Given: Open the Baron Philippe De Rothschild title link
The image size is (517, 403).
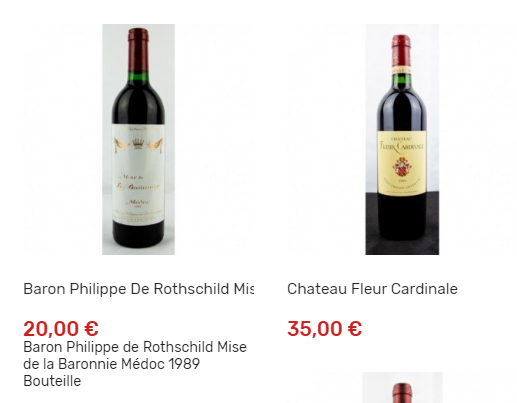Looking at the screenshot, I should [x=139, y=289].
